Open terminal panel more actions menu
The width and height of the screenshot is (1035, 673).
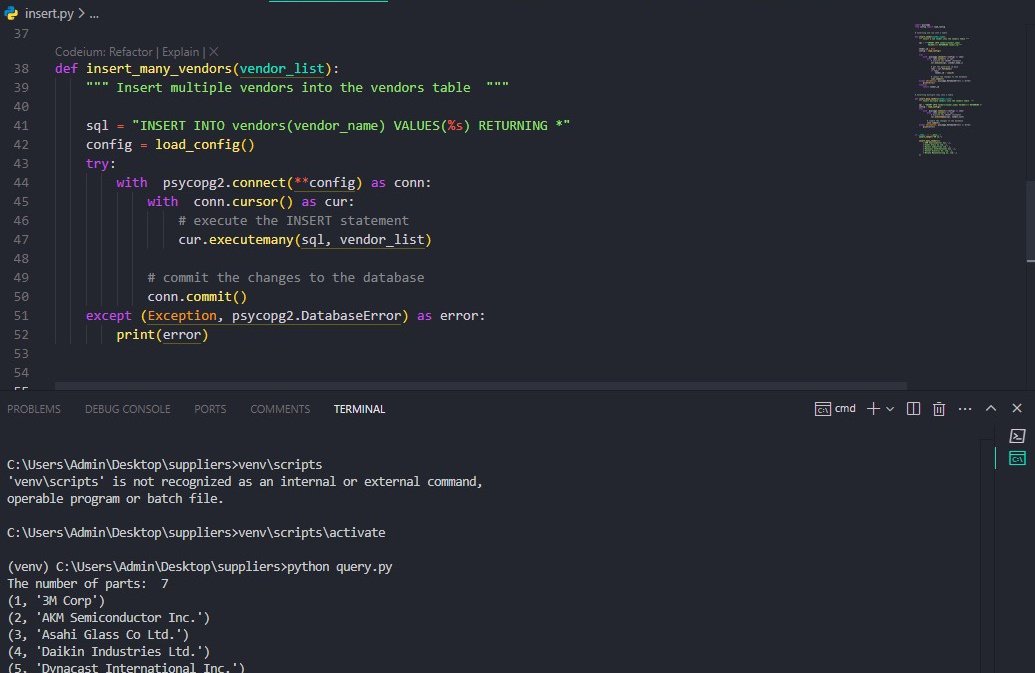[x=965, y=409]
